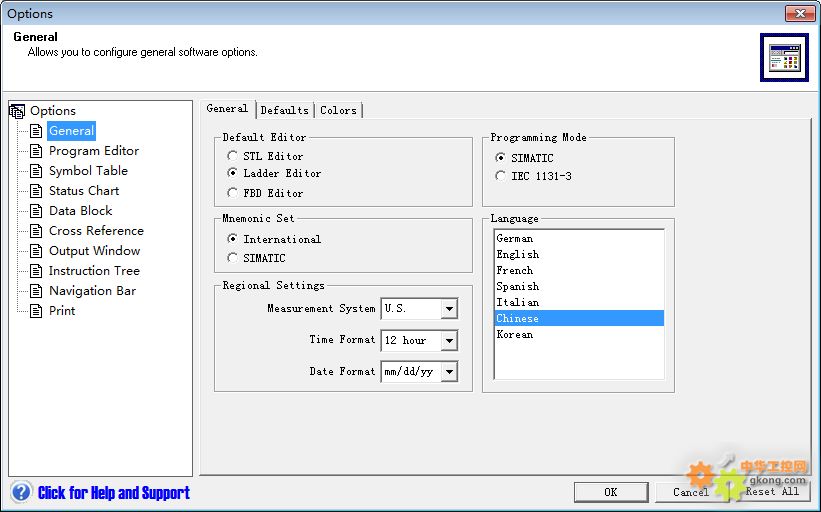
Task: Select SIMATIC programming mode
Action: (x=501, y=158)
